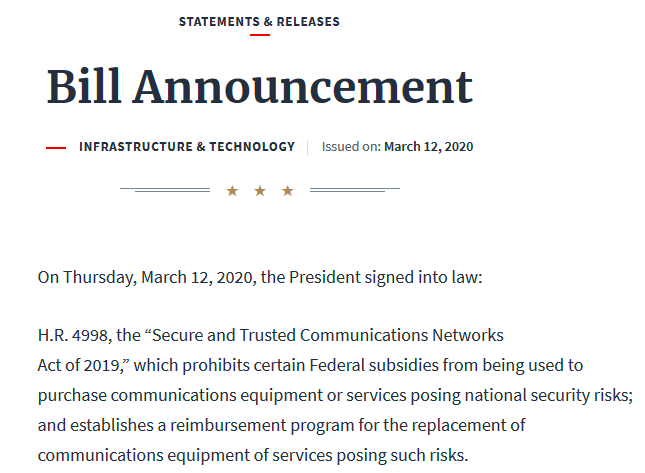Image resolution: width=645 pixels, height=473 pixels.
Task: Click the March 12, 2020 issue date
Action: (x=429, y=147)
